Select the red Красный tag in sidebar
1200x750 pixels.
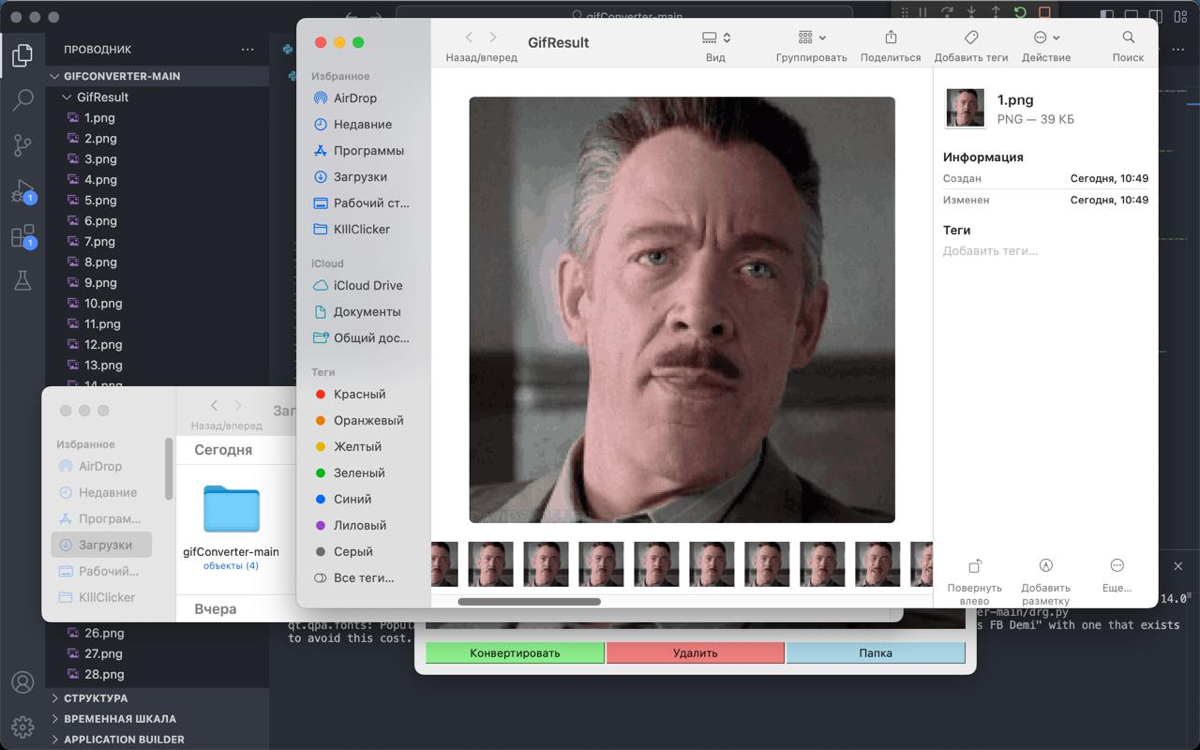359,394
